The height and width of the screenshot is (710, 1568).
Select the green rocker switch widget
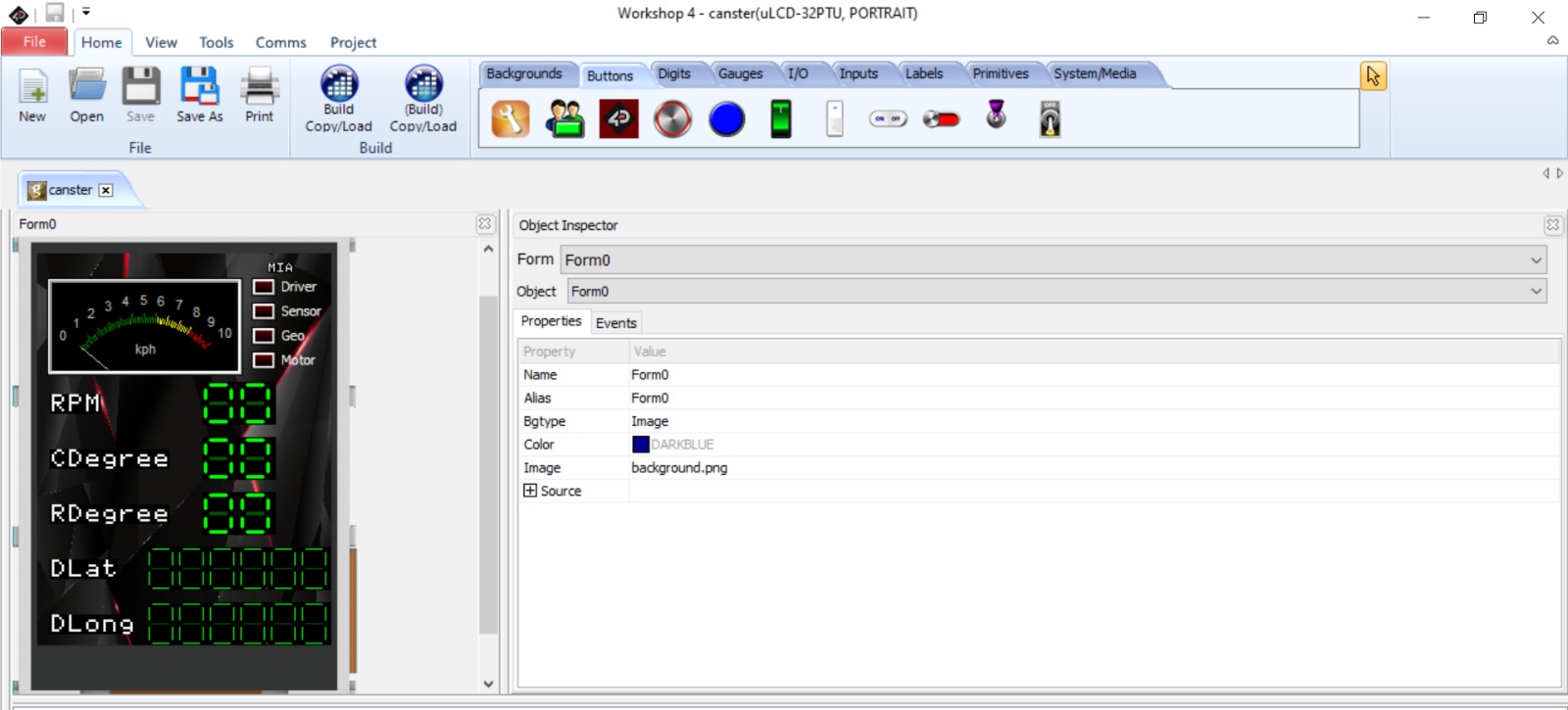coord(781,119)
